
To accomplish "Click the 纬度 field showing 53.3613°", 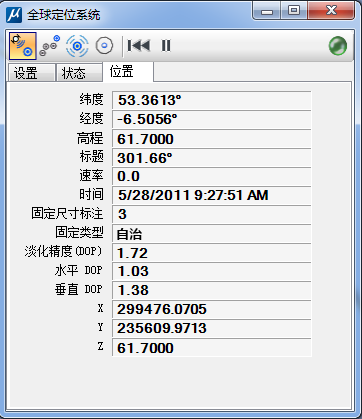I will (212, 100).
